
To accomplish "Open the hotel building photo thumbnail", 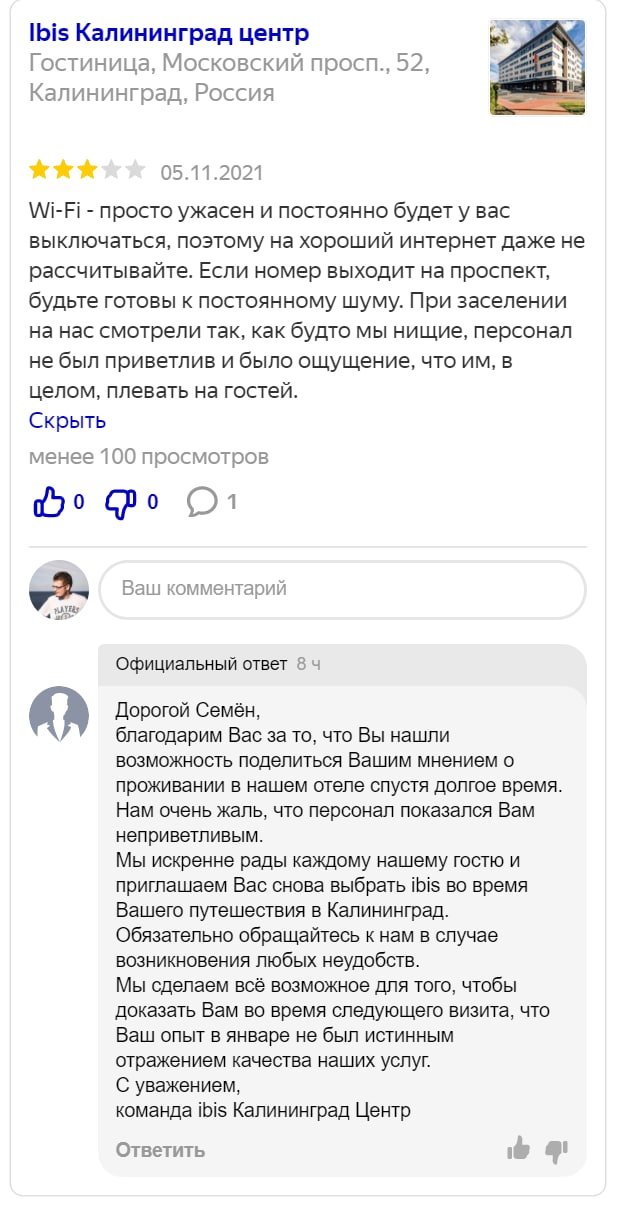I will pos(536,68).
